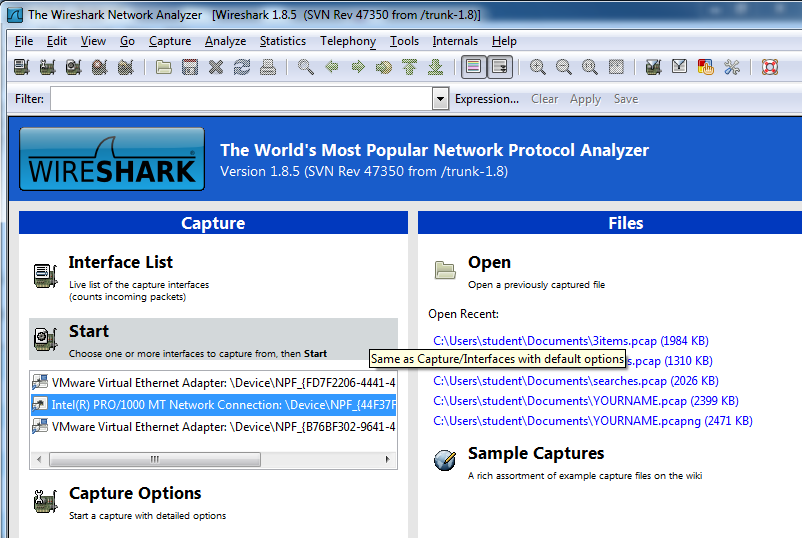The image size is (802, 538).
Task: Select VMware Adapter NPF_{FD7F2206 interface
Action: 213,383
